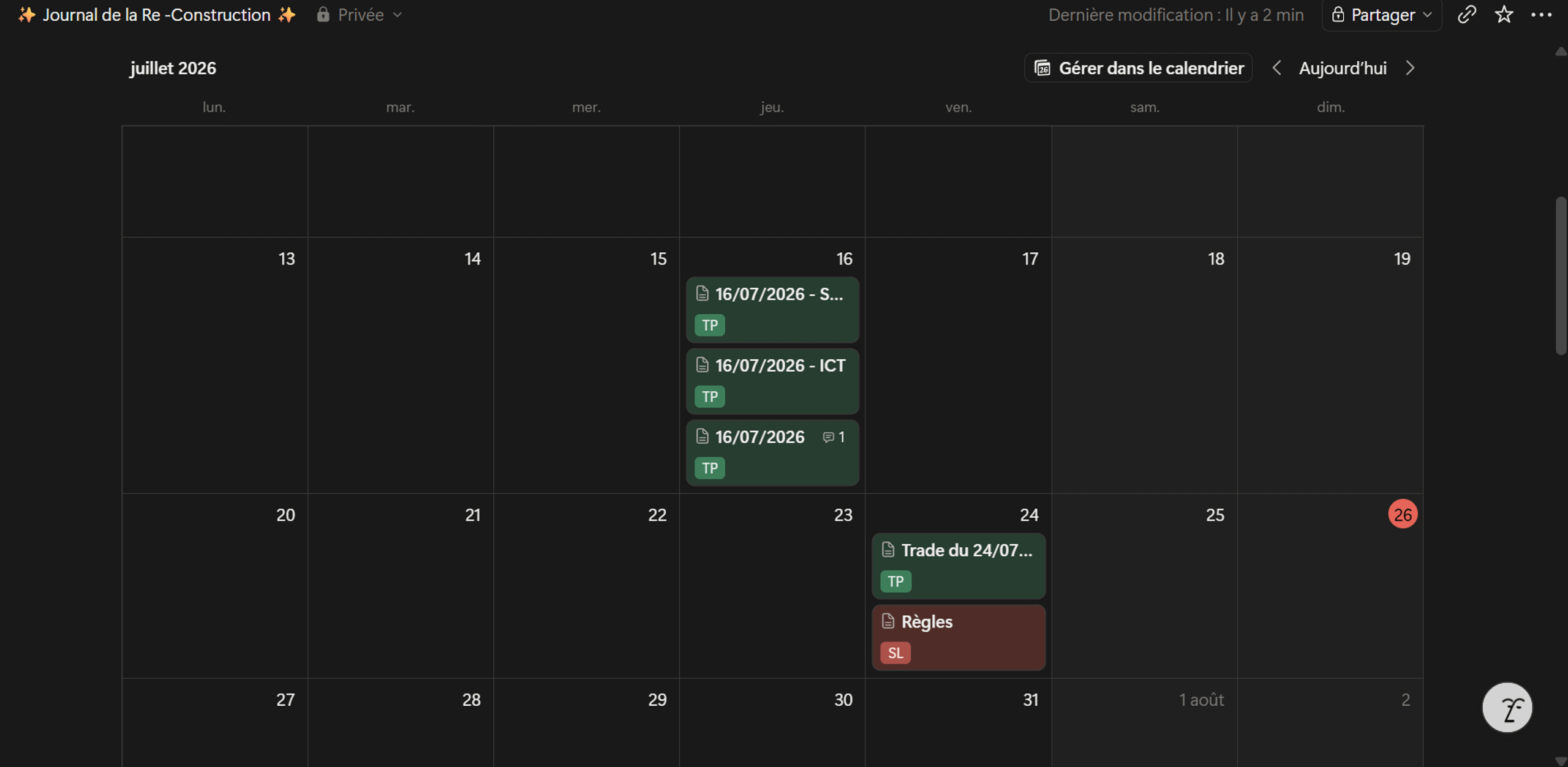Screen dimensions: 1568x767
Task: Click the vertical scrollbar thumb at right
Action: click(x=1561, y=275)
